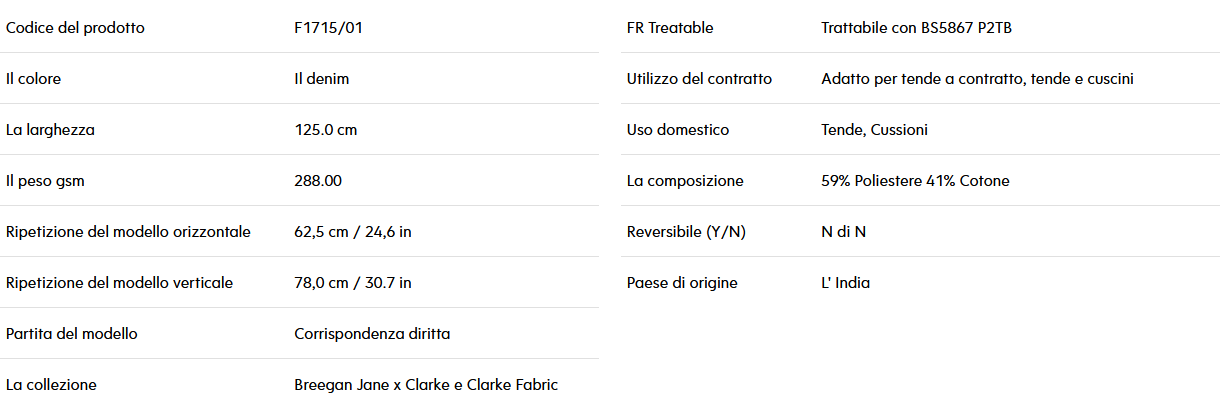The width and height of the screenshot is (1229, 414).
Task: Select the country value L' India
Action: pos(845,283)
